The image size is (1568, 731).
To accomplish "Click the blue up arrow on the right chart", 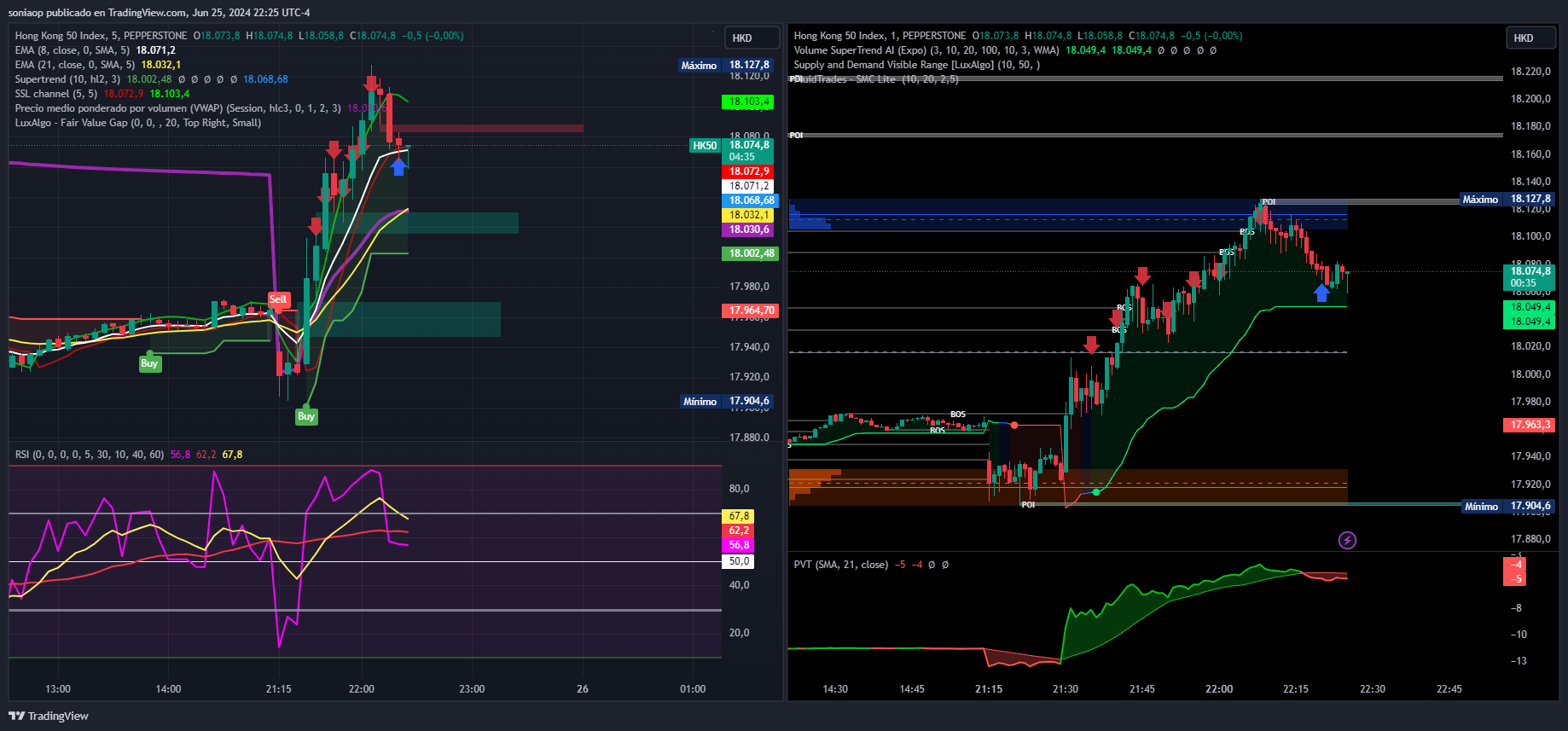I will 1321,293.
